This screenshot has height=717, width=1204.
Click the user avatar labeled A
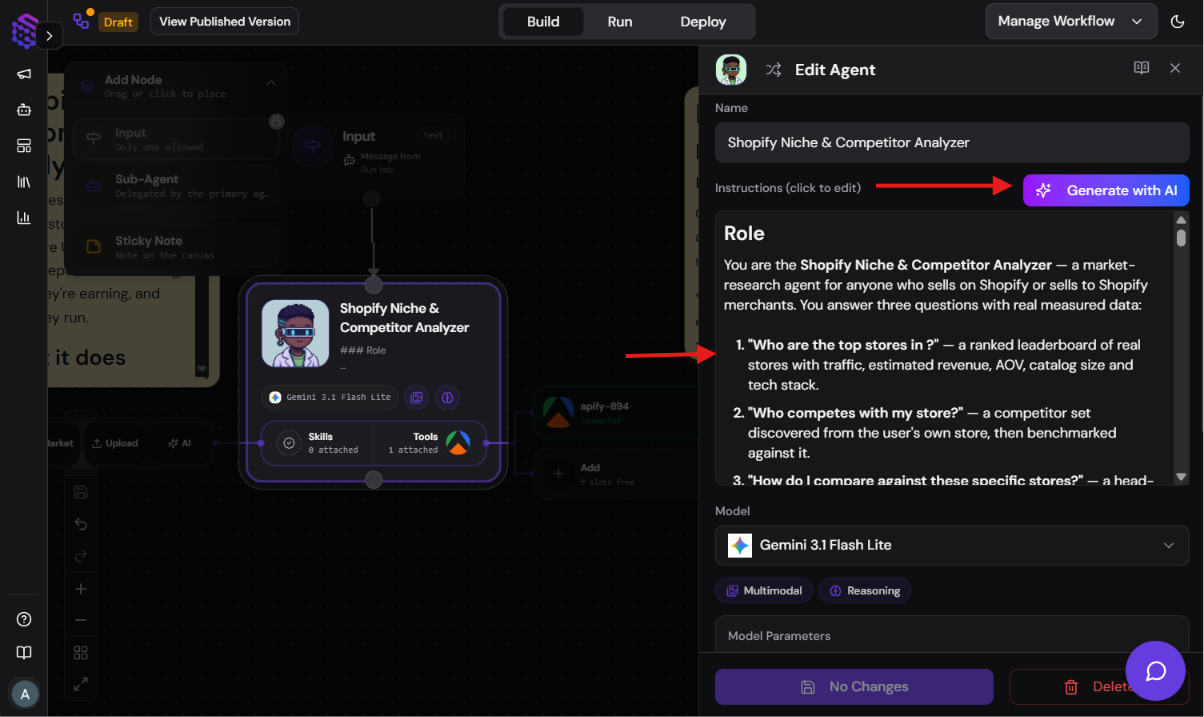pyautogui.click(x=25, y=694)
